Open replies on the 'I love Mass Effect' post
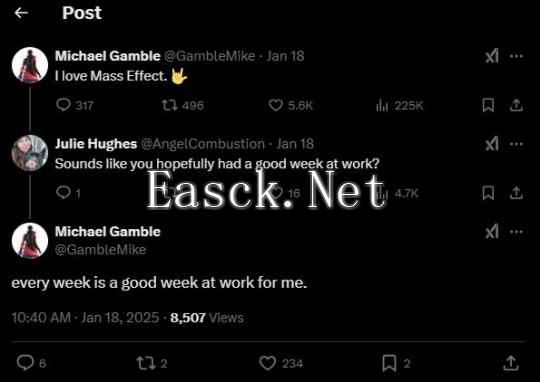 [x=63, y=105]
